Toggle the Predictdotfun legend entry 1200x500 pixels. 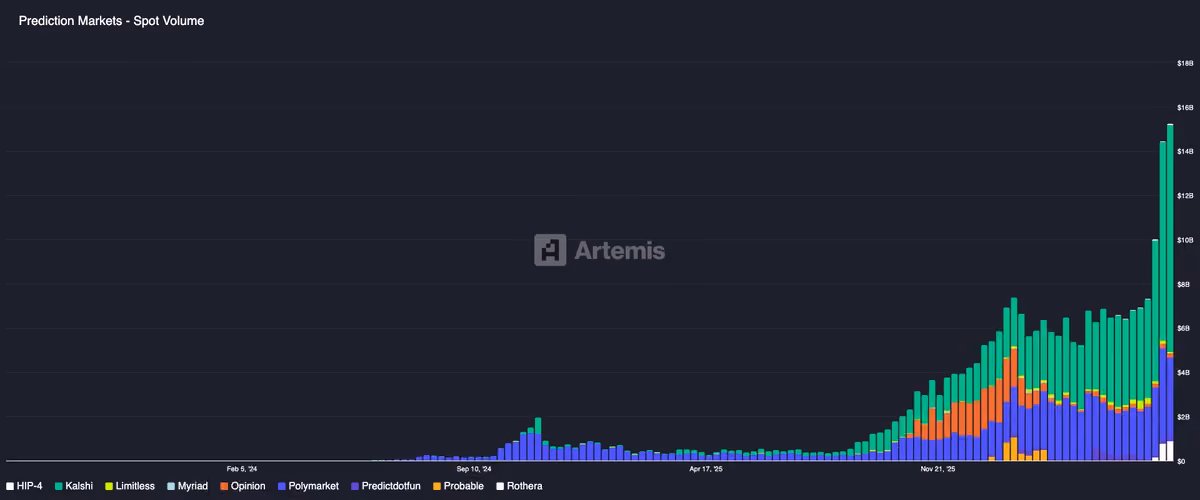[x=386, y=485]
